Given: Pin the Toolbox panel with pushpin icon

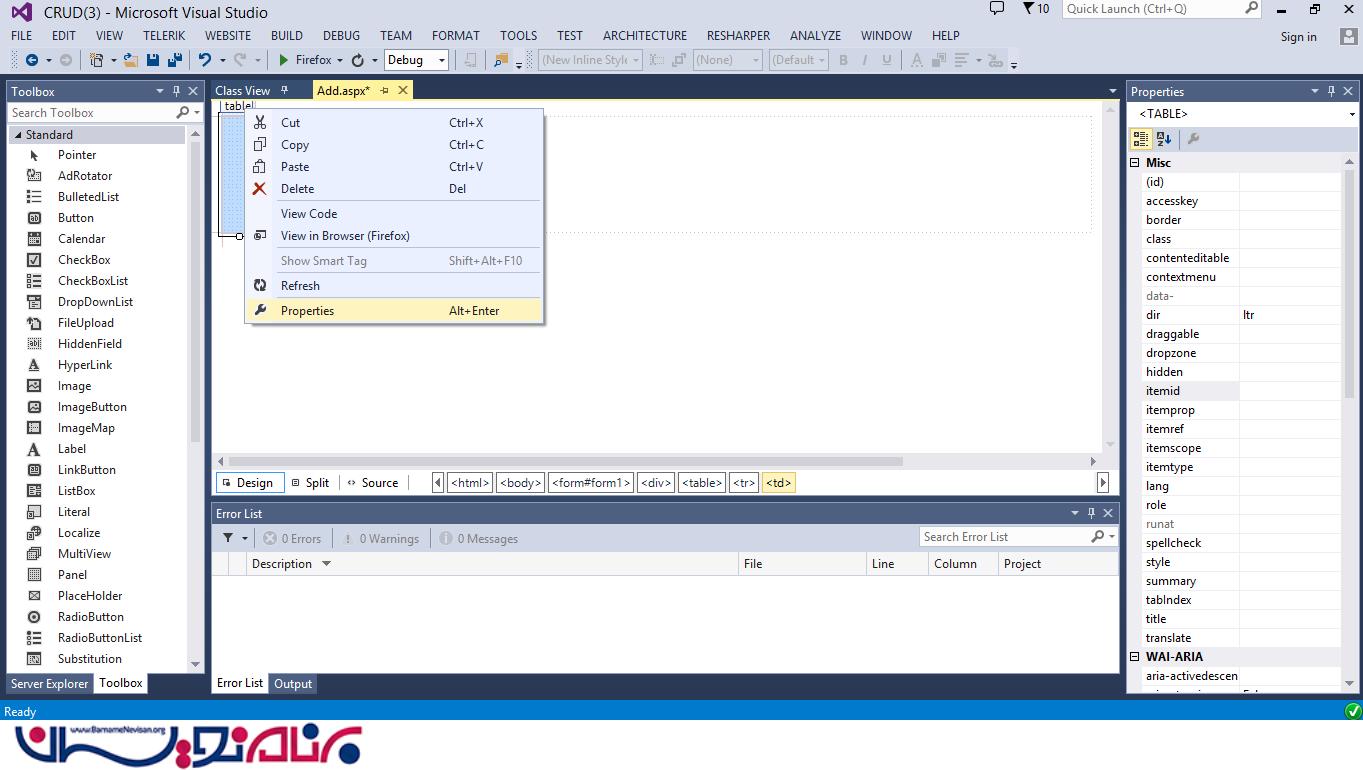Looking at the screenshot, I should 176,91.
